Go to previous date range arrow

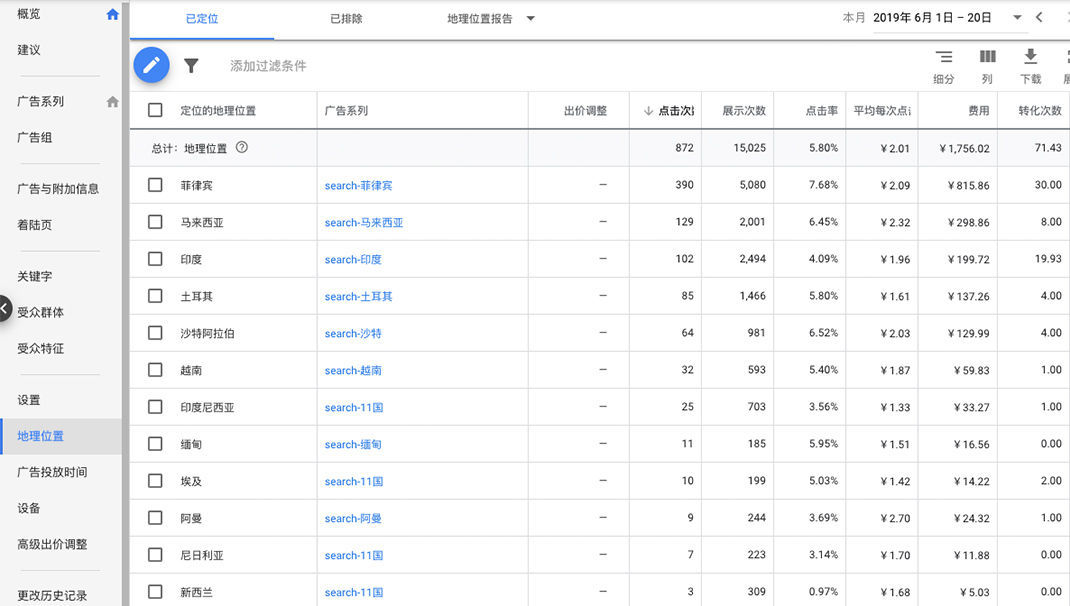(1039, 18)
